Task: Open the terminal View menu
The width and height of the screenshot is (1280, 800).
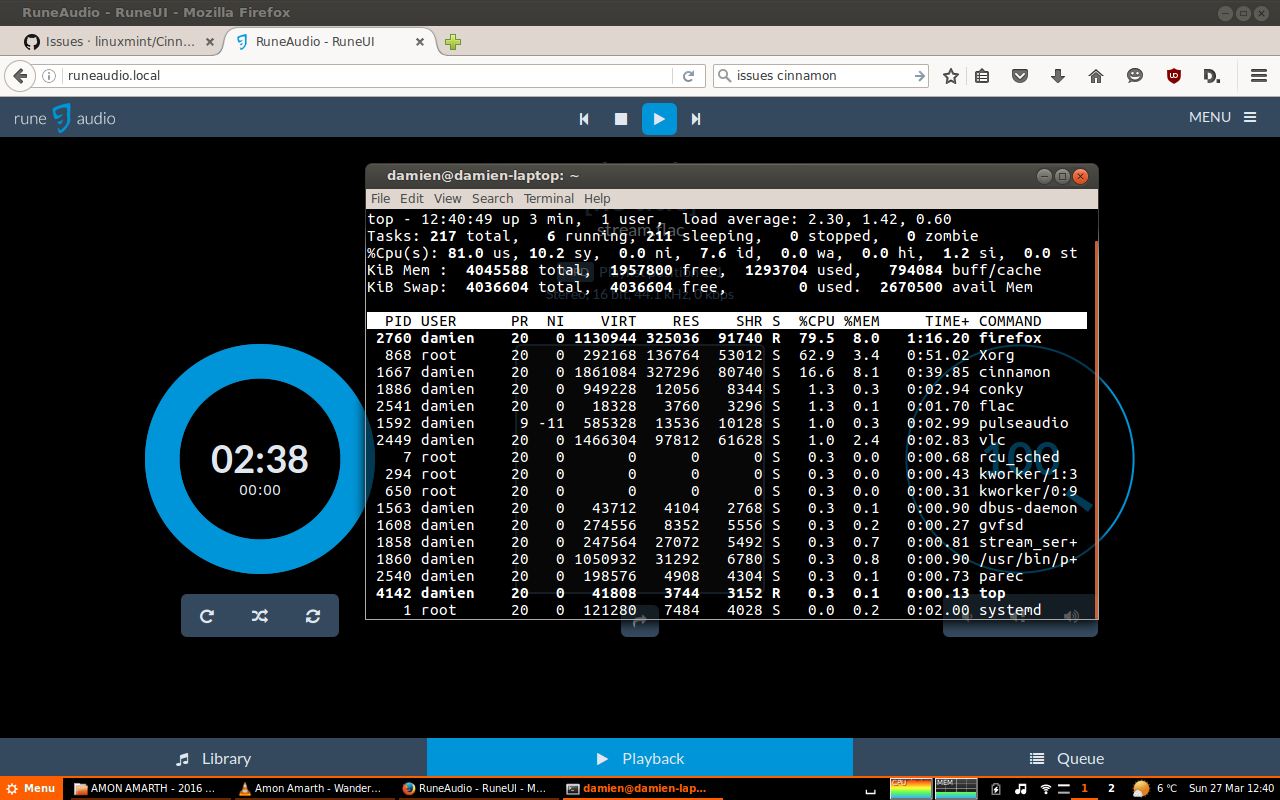Action: [x=448, y=199]
